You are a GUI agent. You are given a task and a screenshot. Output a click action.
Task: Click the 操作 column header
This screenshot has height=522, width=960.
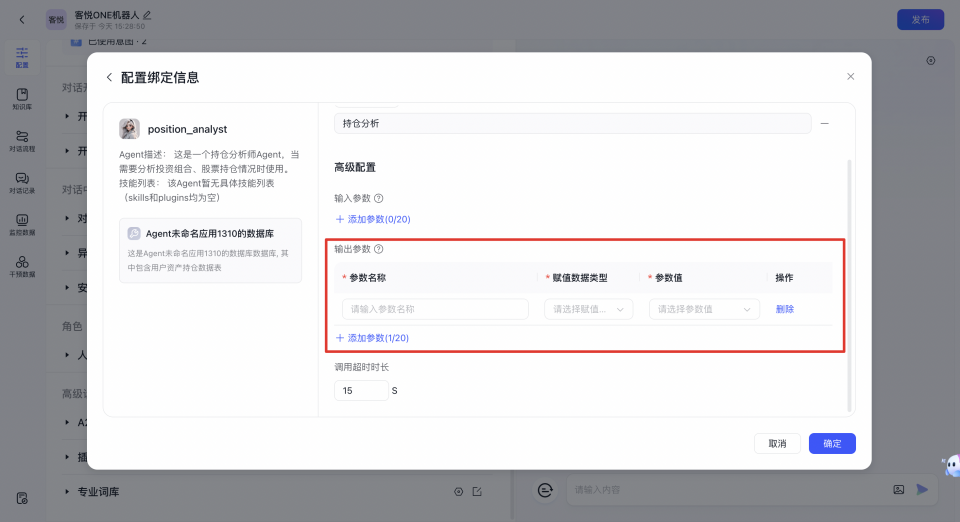point(784,278)
